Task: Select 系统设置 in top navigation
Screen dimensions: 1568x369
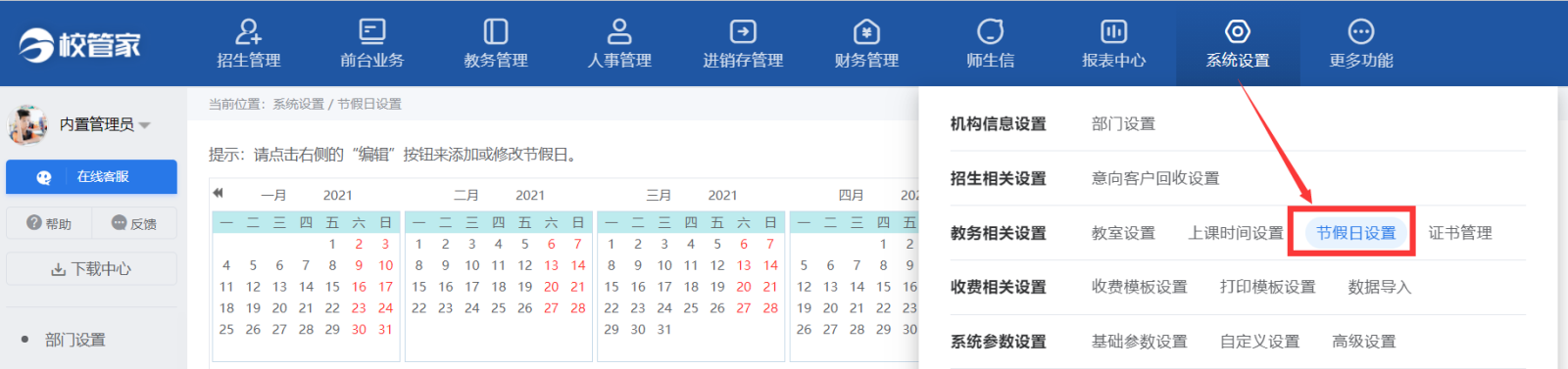Action: [x=1238, y=44]
